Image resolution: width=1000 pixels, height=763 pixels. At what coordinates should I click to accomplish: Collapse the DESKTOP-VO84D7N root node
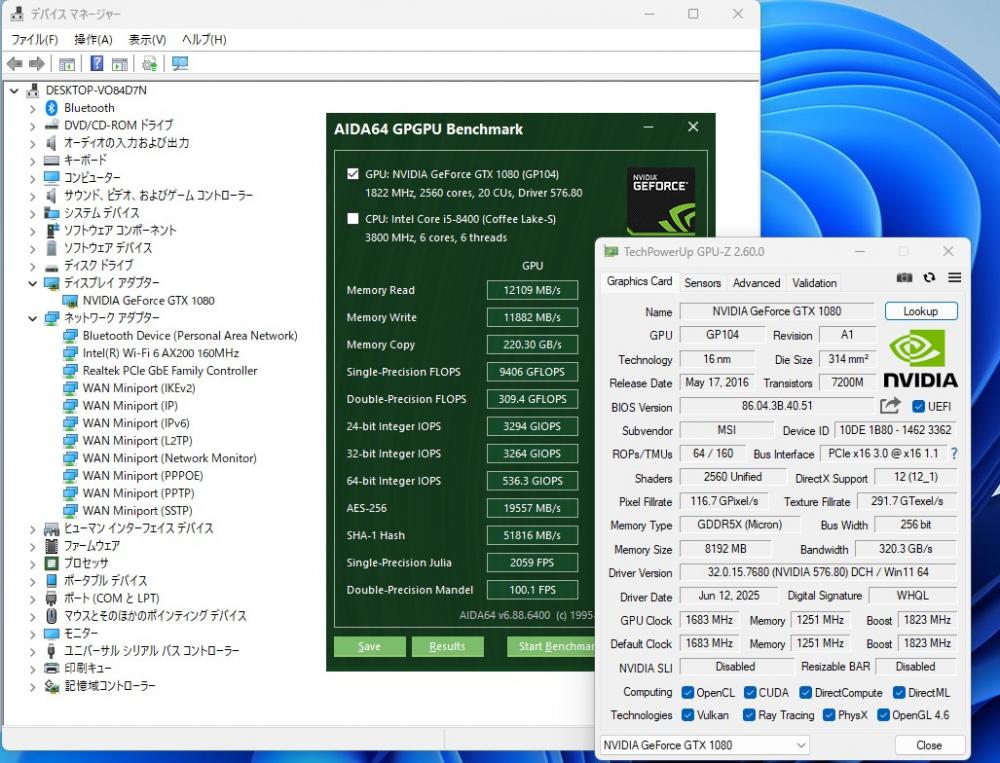(x=14, y=91)
